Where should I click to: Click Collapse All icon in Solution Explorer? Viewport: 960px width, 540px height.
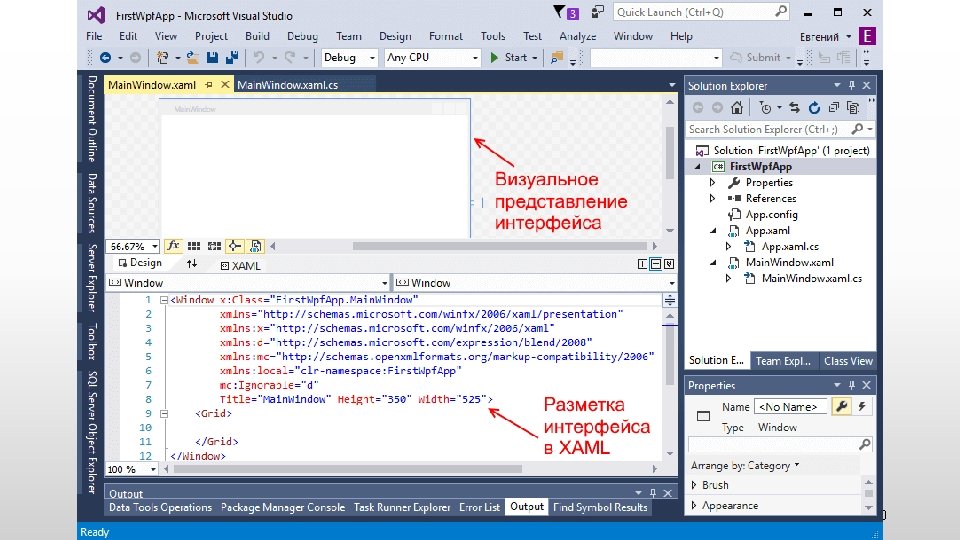pyautogui.click(x=833, y=108)
